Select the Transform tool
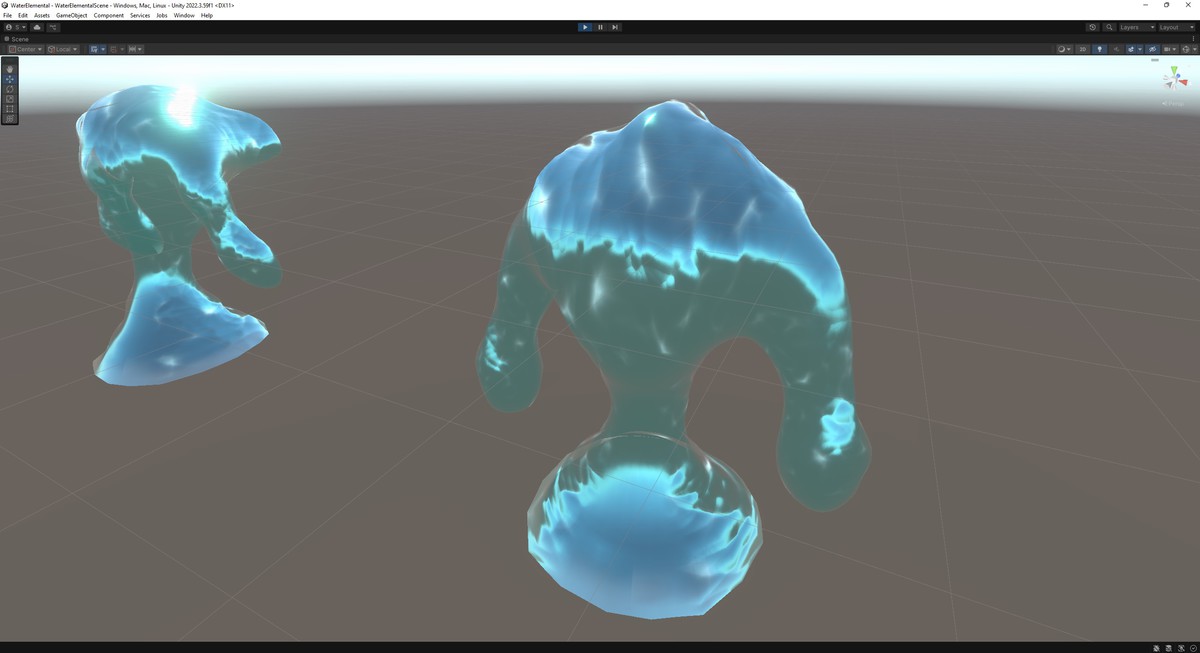 pyautogui.click(x=10, y=119)
